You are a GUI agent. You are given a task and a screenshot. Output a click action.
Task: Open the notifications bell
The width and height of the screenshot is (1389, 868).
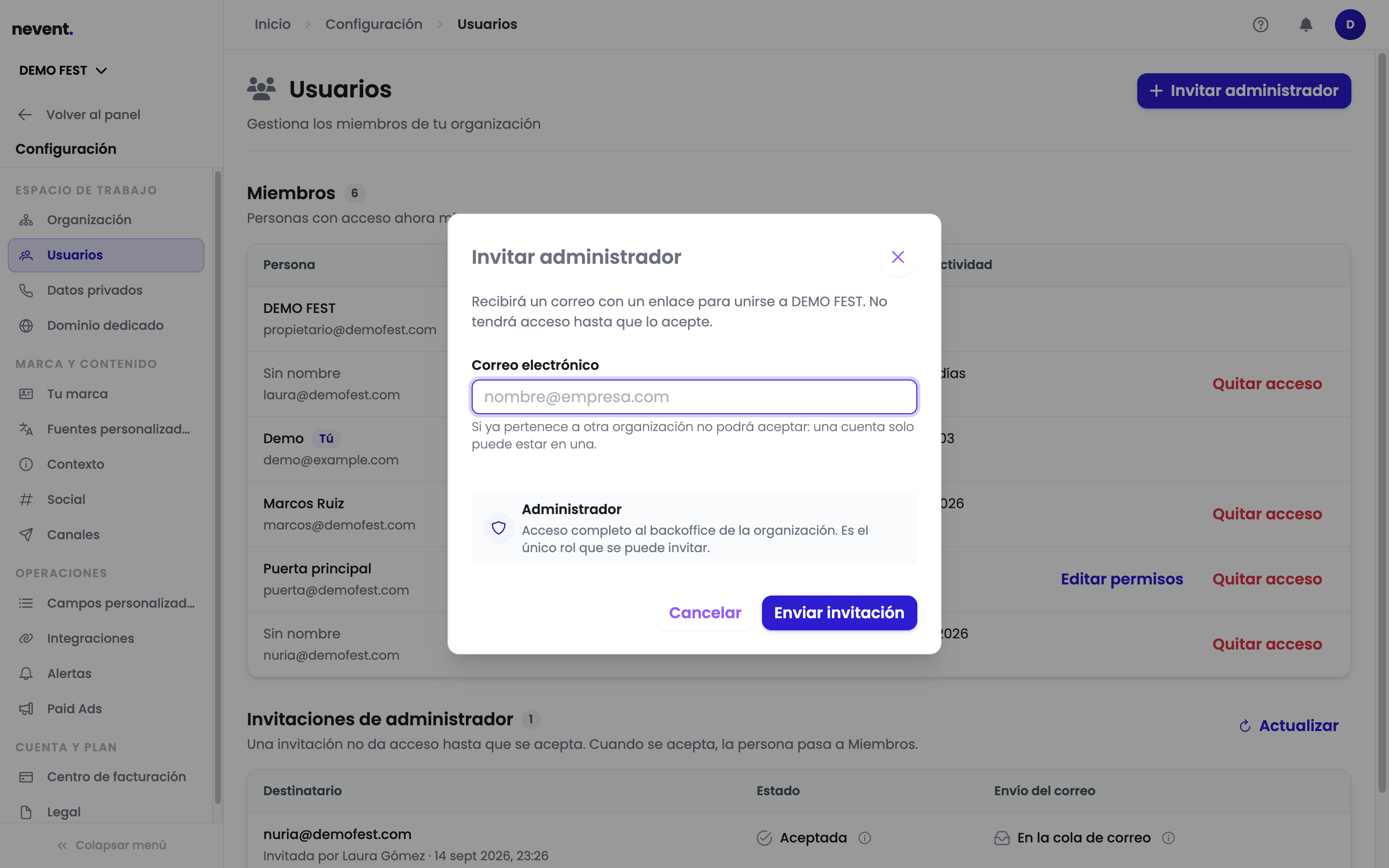1306,25
